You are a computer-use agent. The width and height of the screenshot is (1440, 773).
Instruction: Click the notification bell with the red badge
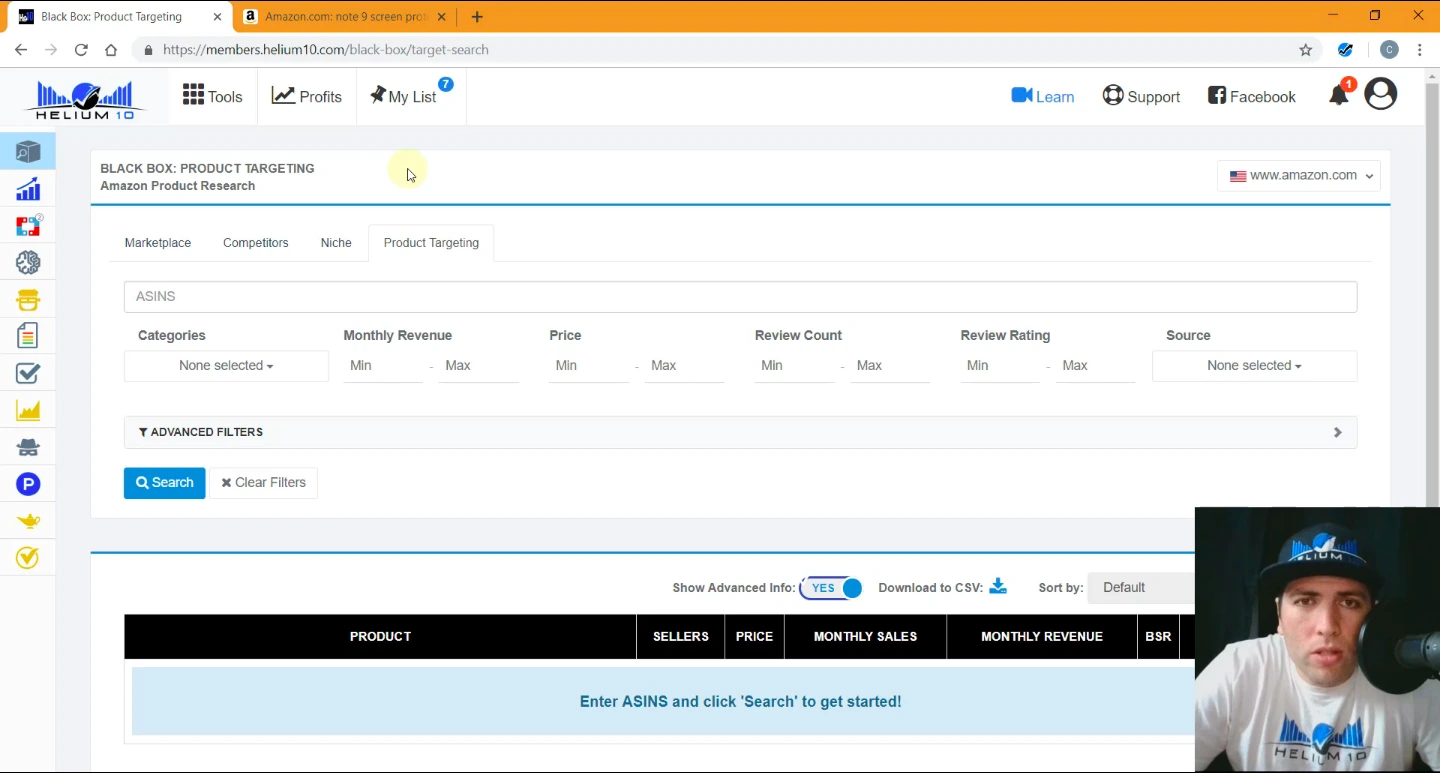click(1339, 93)
